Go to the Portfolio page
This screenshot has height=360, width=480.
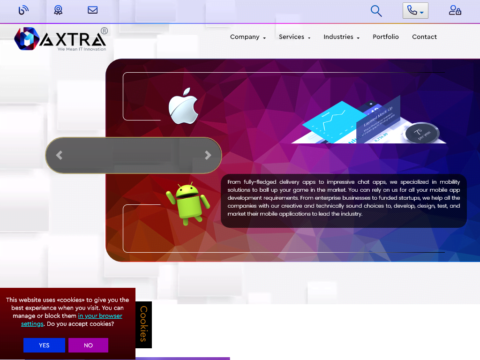coord(386,37)
